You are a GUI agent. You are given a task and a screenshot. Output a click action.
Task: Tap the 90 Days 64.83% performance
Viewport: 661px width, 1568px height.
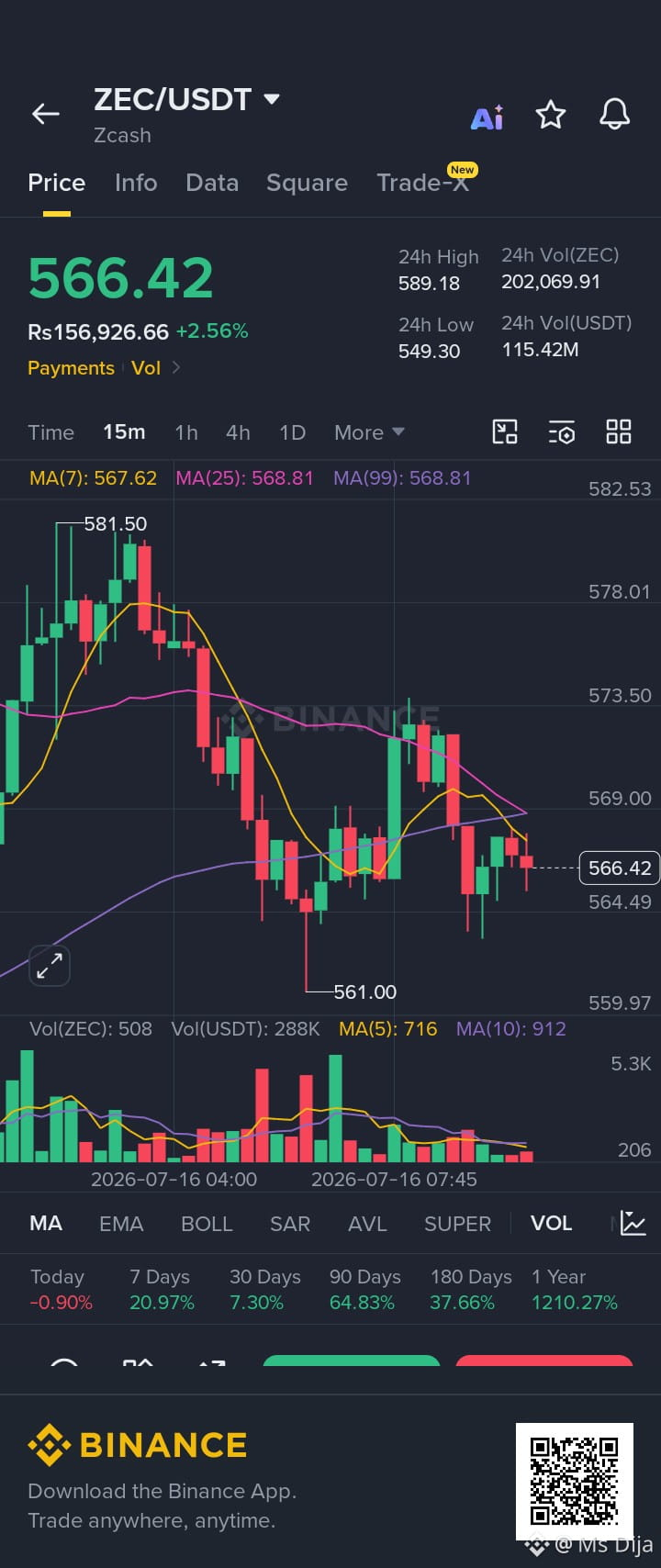(x=364, y=1290)
